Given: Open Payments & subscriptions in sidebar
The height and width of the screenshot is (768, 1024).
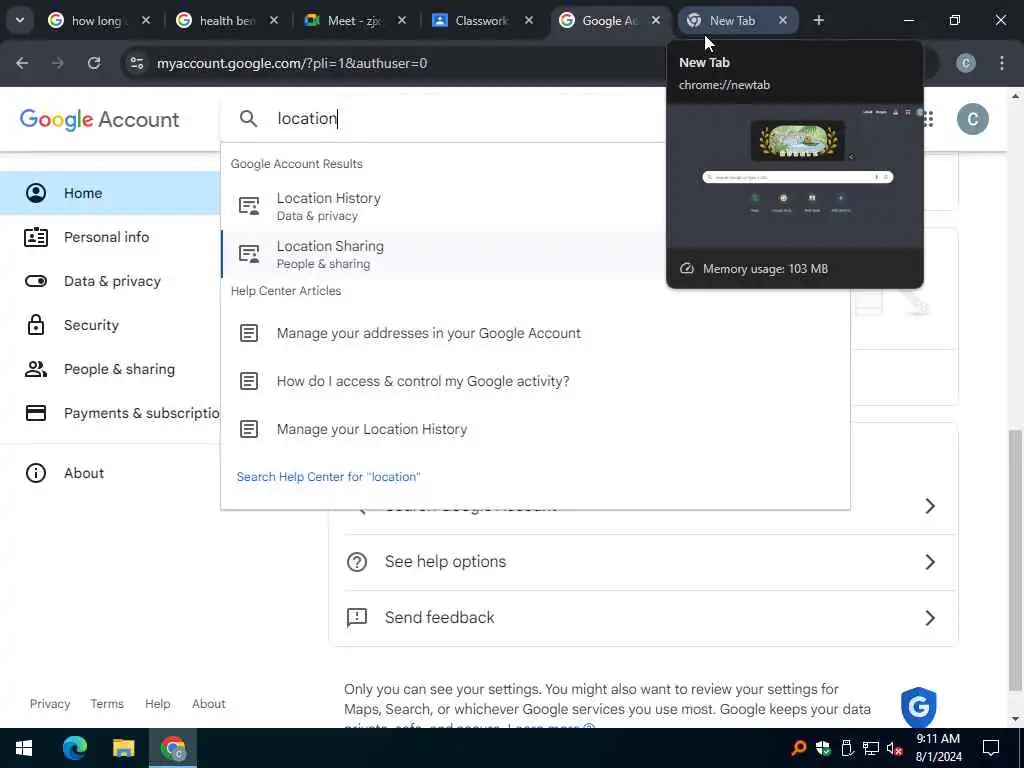Looking at the screenshot, I should (x=110, y=413).
